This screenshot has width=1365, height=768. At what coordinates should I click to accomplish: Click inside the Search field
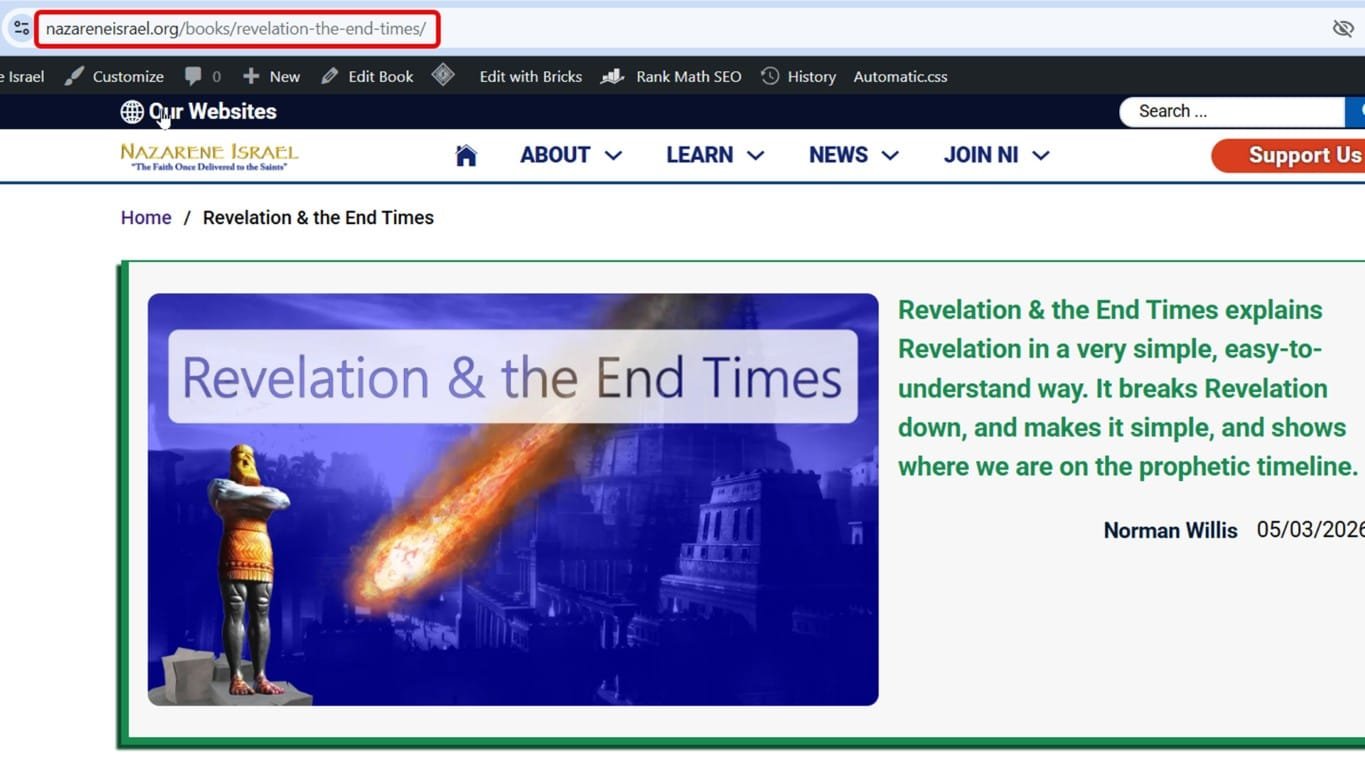pyautogui.click(x=1230, y=111)
